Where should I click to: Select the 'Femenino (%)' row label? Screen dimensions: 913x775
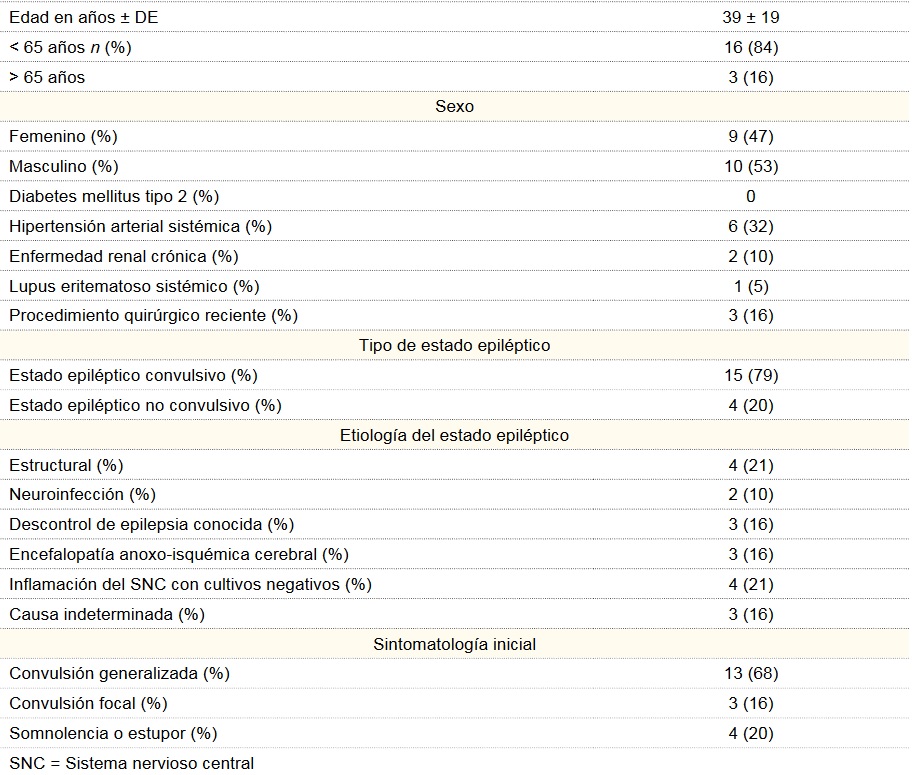coord(63,136)
